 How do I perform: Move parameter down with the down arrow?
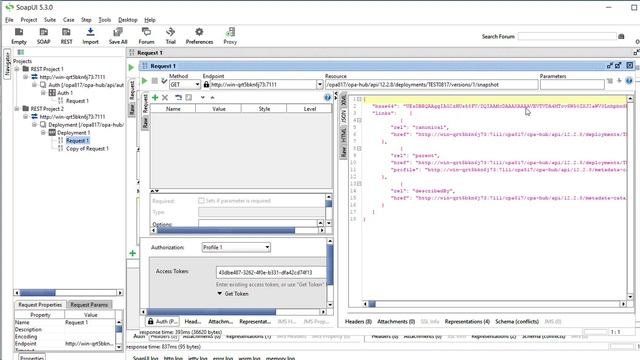tap(202, 98)
